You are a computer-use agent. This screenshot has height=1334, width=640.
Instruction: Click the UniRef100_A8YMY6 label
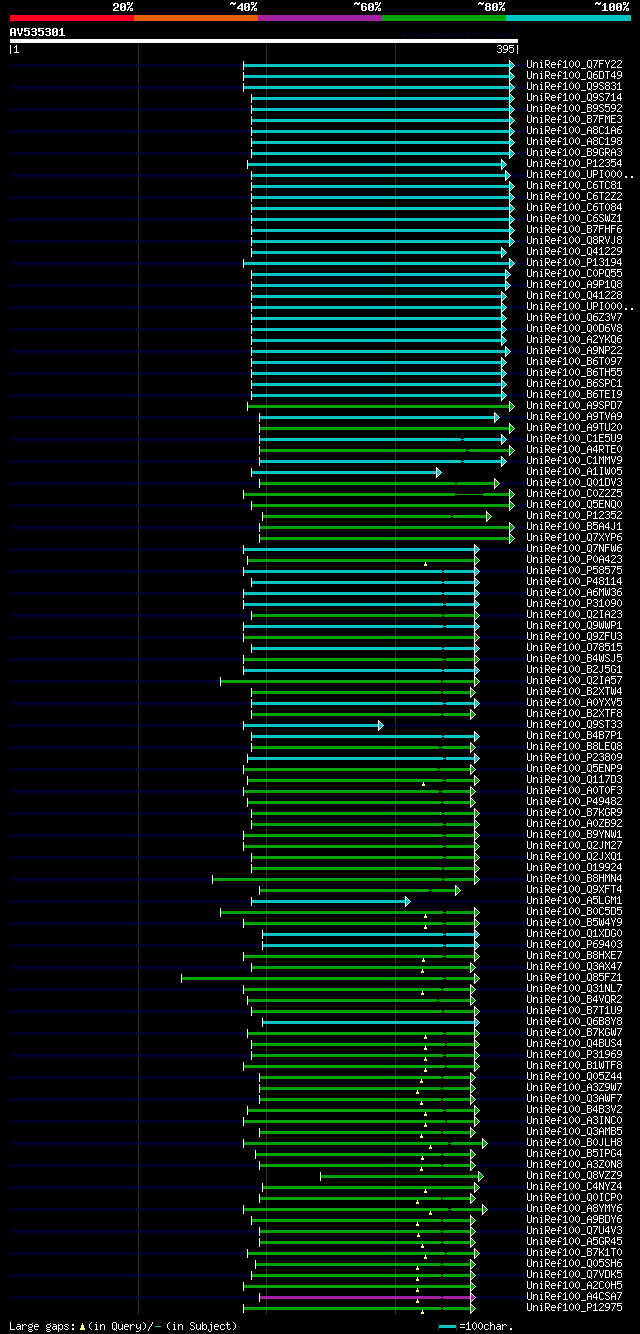[x=574, y=1208]
